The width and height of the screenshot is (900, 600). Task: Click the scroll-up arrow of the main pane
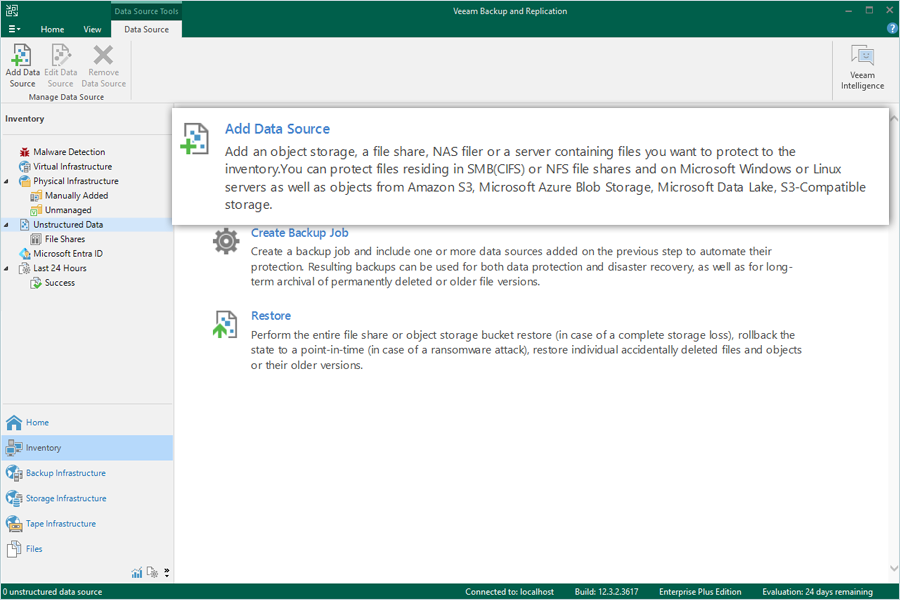click(x=894, y=118)
